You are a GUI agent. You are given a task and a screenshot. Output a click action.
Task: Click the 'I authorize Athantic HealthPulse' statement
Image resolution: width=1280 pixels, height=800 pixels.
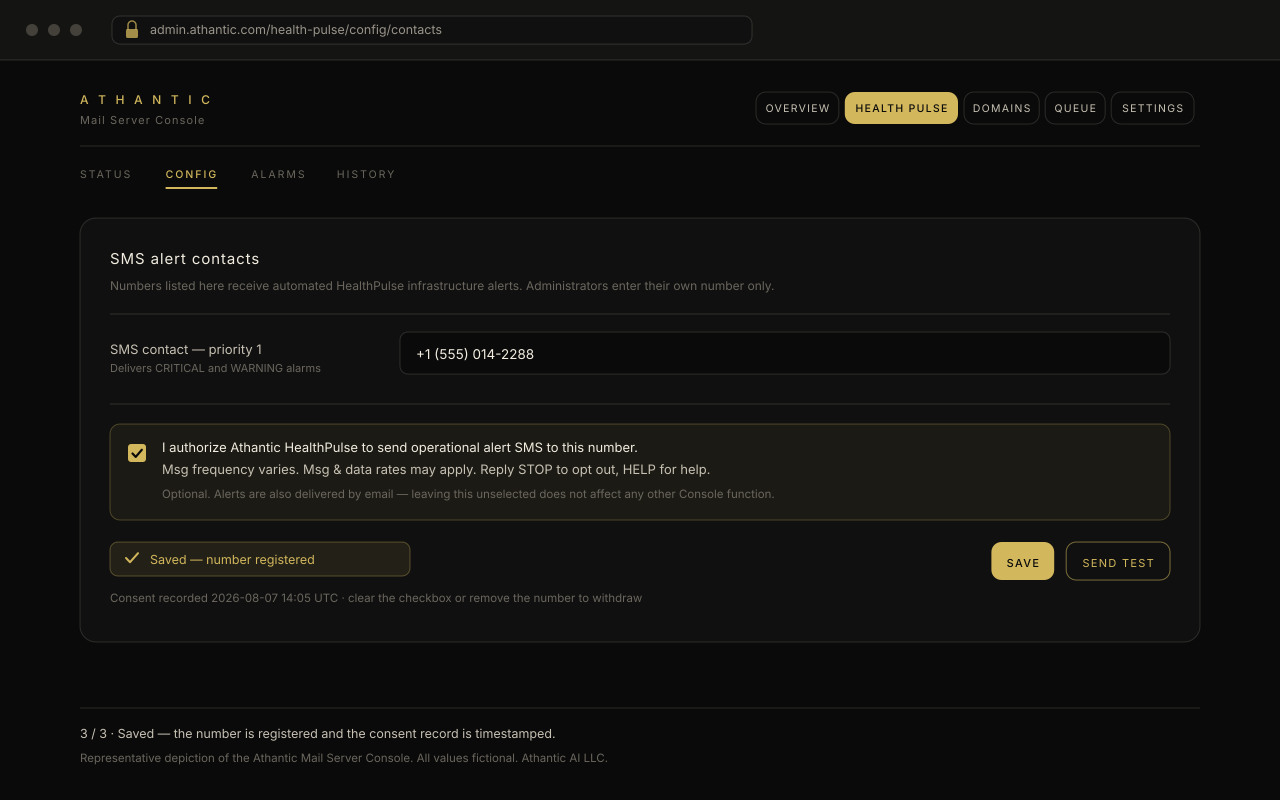coord(400,447)
